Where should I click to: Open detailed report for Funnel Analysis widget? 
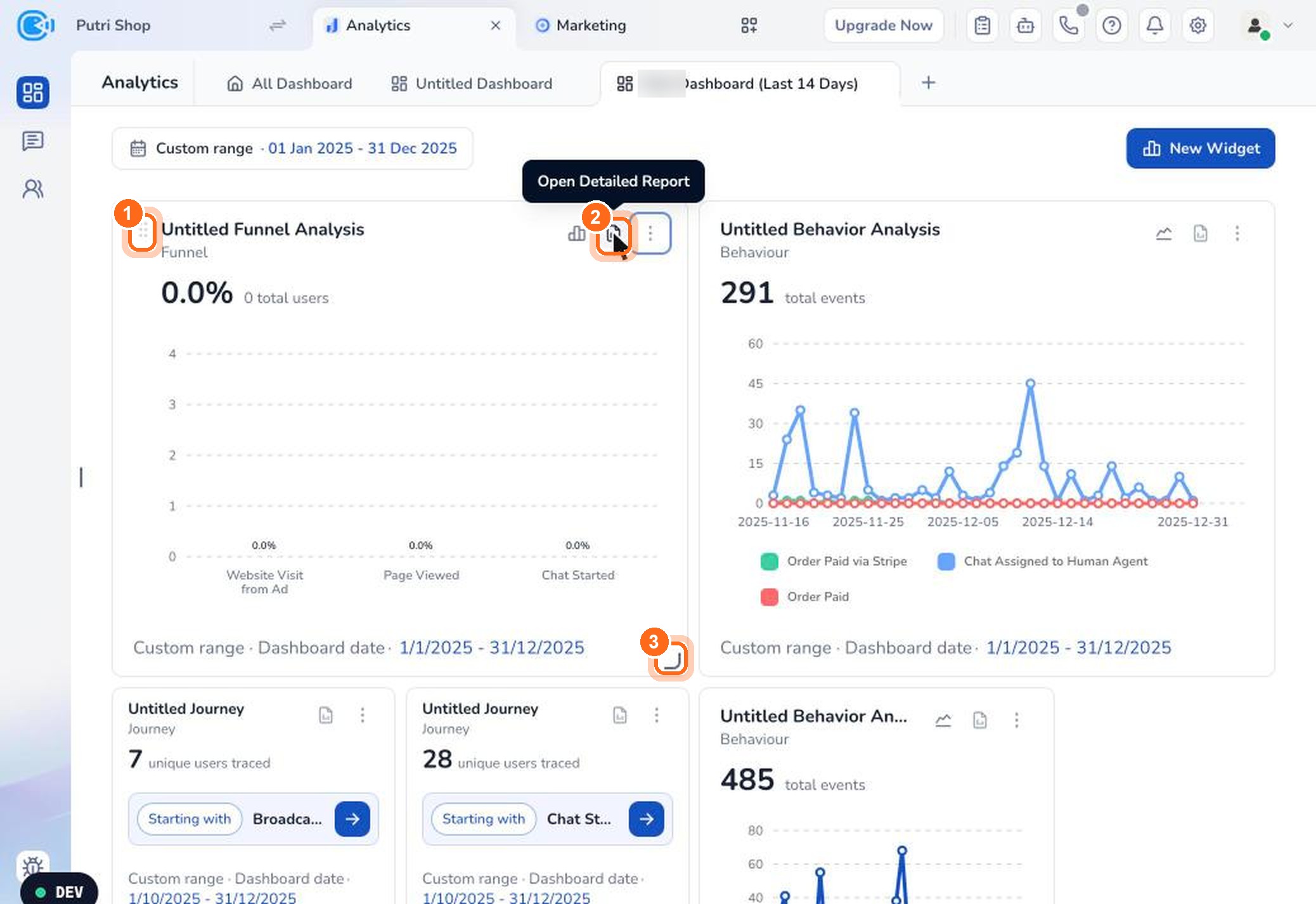613,235
